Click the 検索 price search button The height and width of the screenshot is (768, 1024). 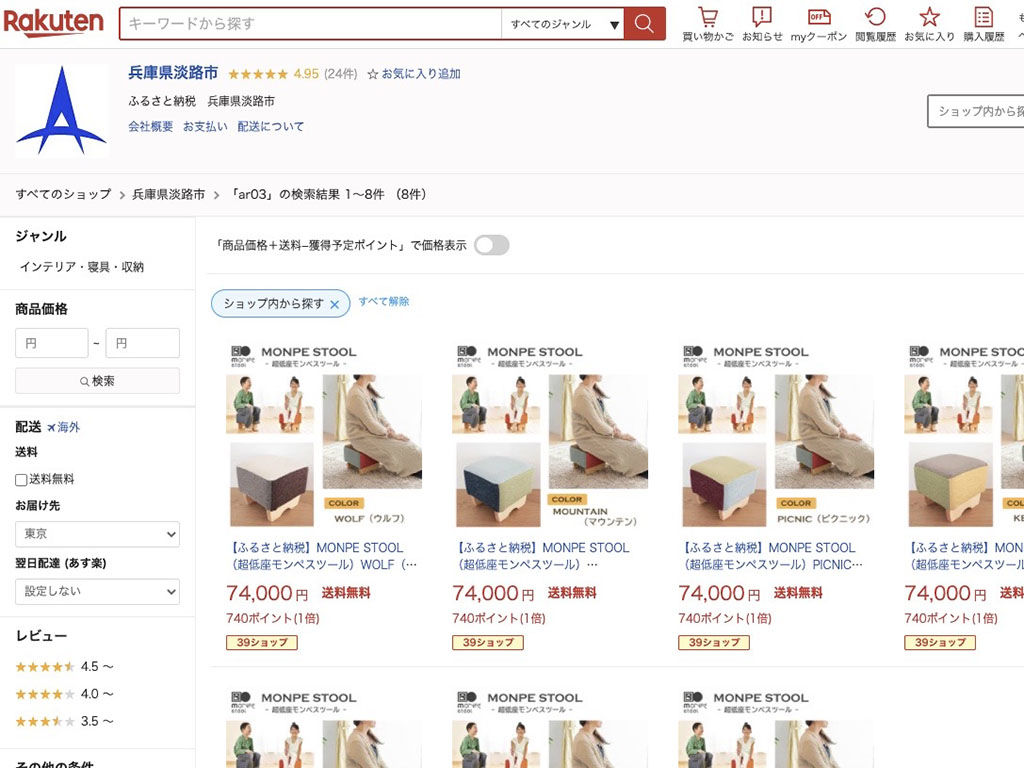pos(97,381)
